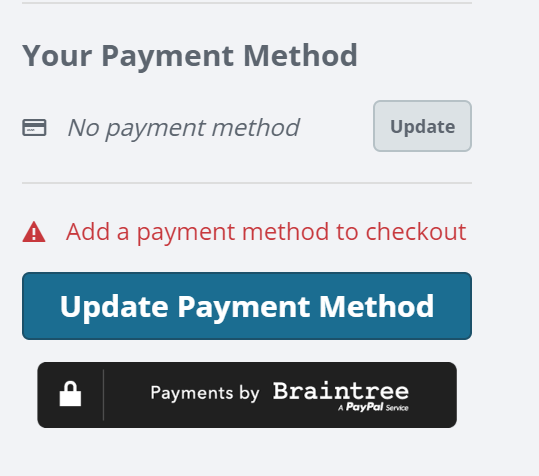539x476 pixels.
Task: Click the "Your Payment Method" heading
Action: point(190,56)
